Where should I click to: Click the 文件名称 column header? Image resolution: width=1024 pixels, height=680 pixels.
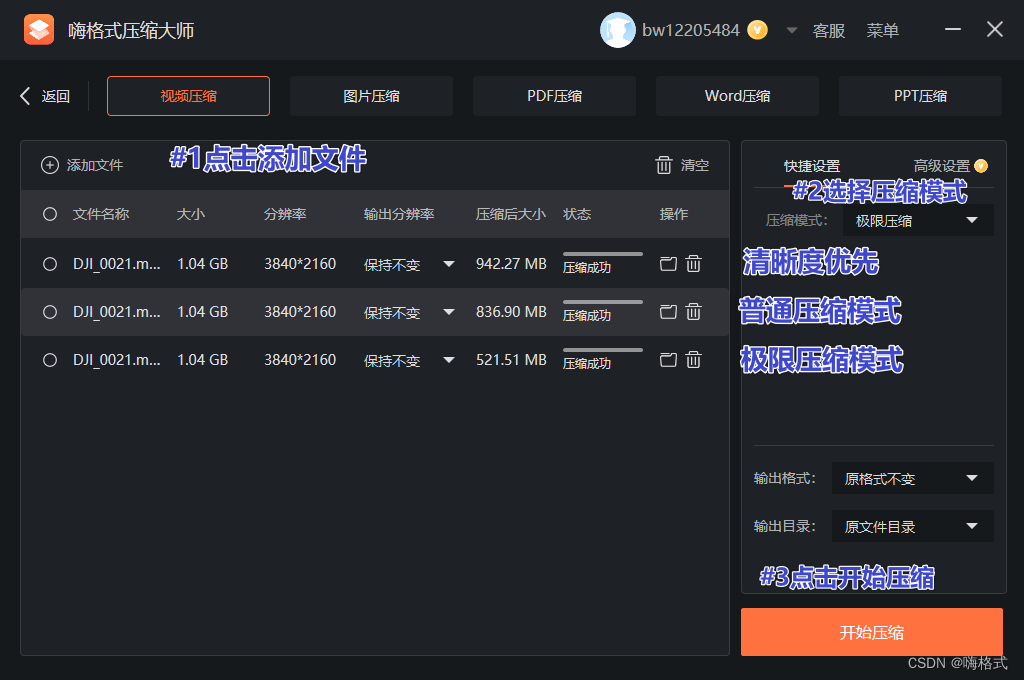(101, 214)
